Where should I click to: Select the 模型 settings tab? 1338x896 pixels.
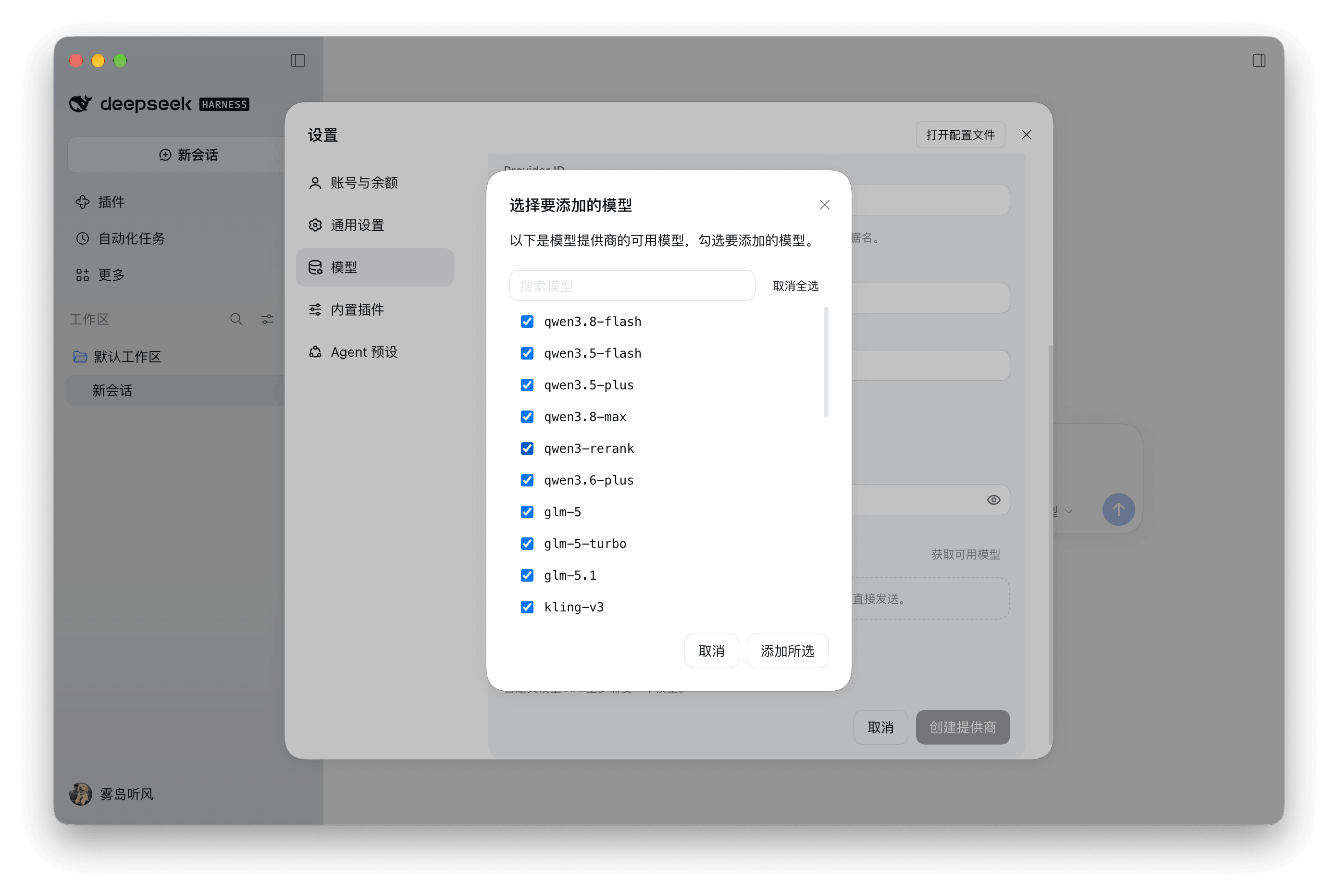point(374,267)
